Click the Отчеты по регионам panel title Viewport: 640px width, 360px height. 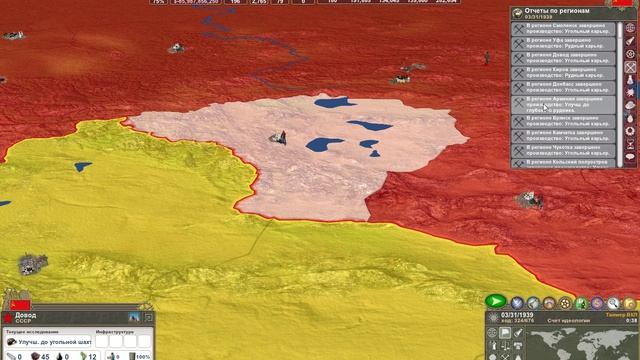557,11
